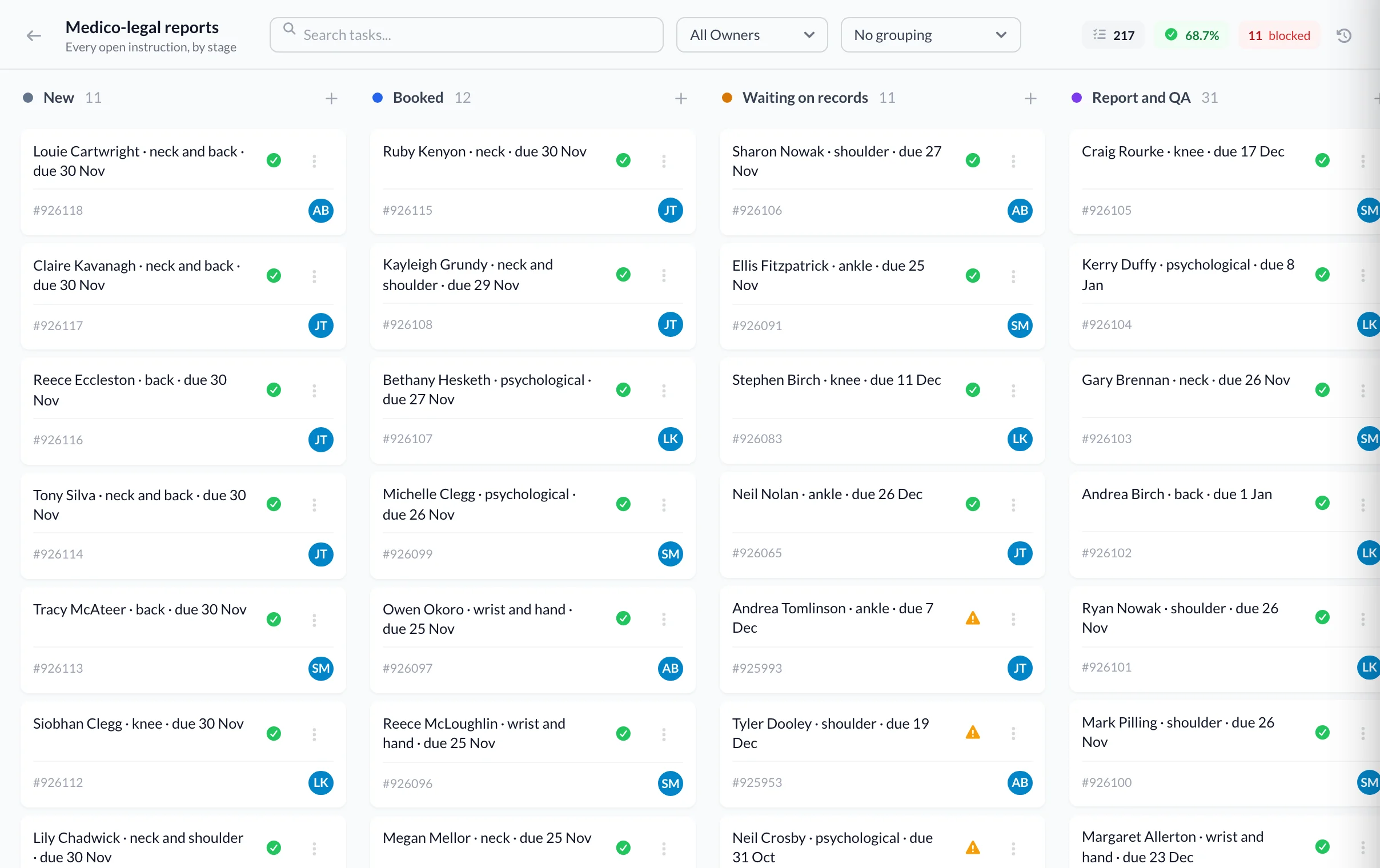Go back using the left arrow icon
The height and width of the screenshot is (868, 1380).
[34, 35]
